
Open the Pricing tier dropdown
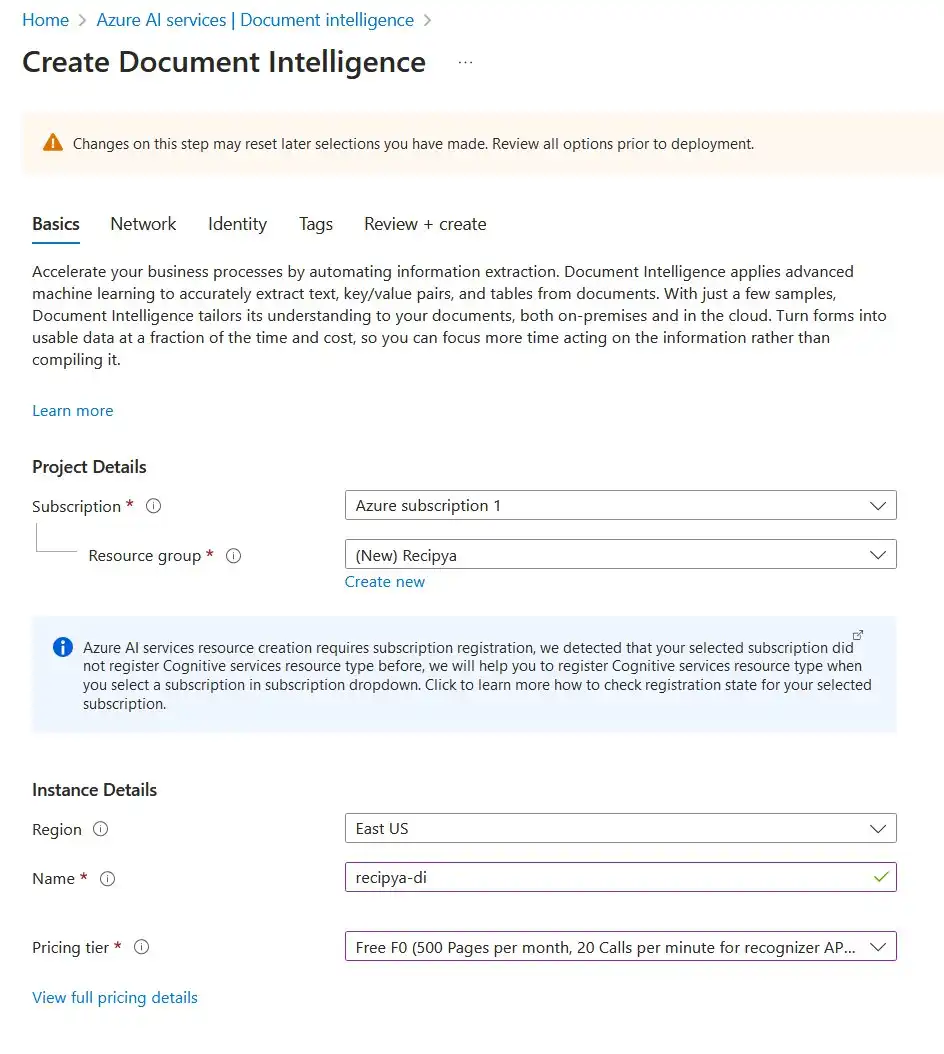[x=620, y=947]
